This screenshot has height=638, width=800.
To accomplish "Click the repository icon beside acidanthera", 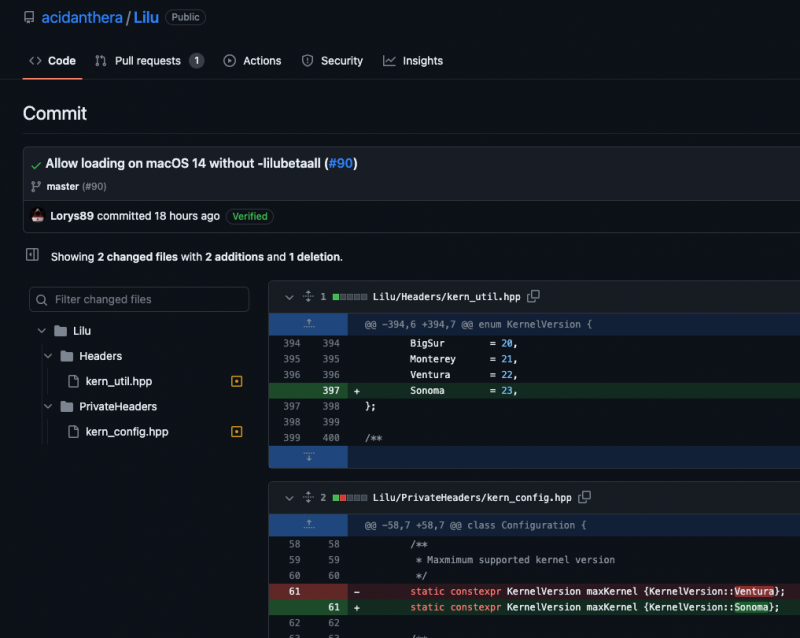I will pyautogui.click(x=29, y=17).
